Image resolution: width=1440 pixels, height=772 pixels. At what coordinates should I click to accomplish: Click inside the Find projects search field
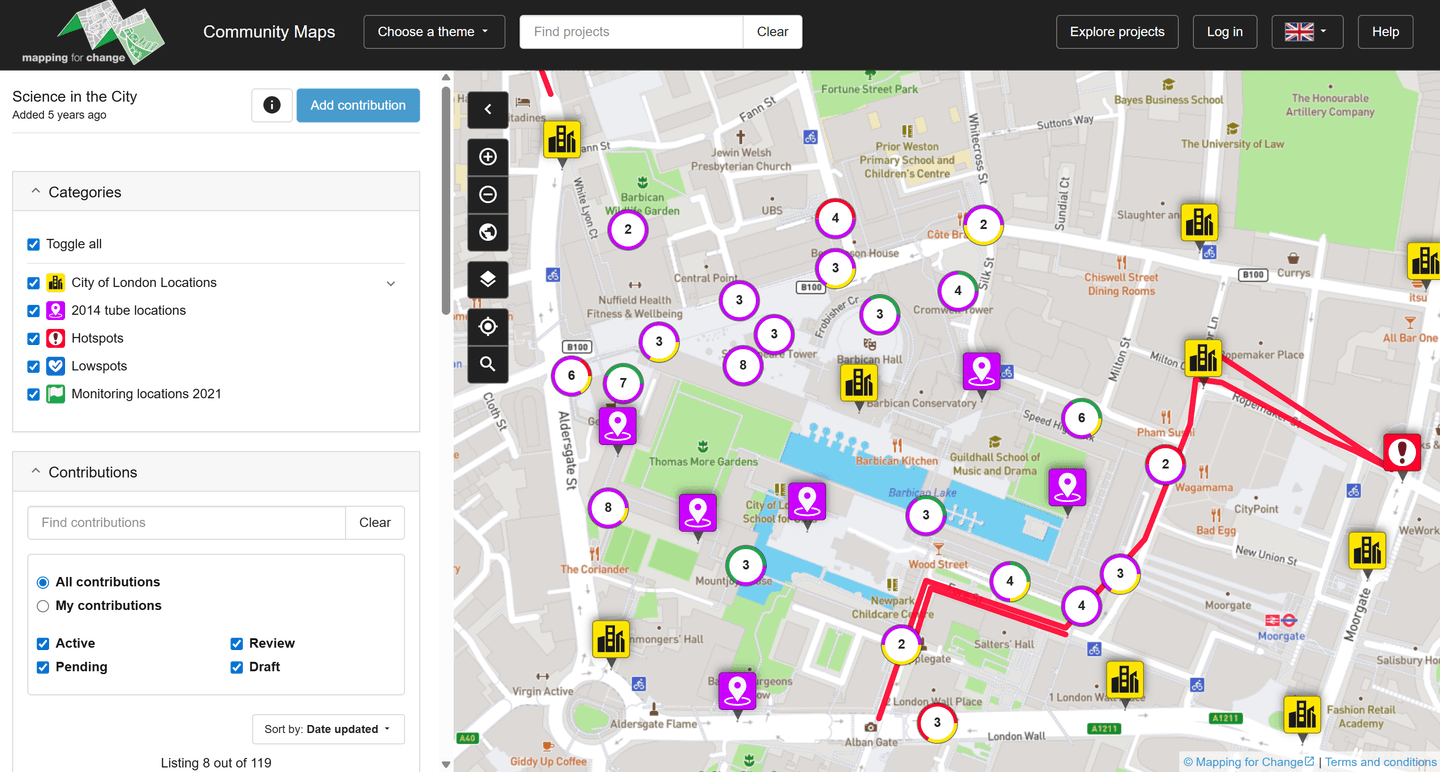pos(630,31)
